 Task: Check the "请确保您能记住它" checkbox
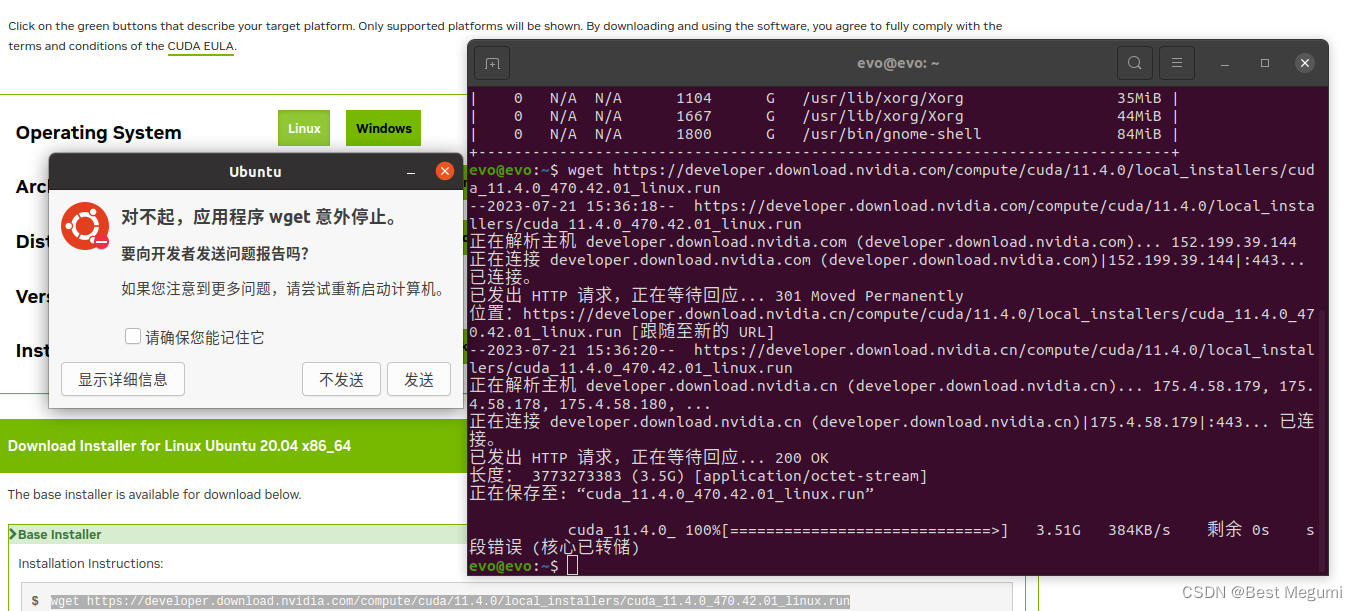click(x=133, y=336)
